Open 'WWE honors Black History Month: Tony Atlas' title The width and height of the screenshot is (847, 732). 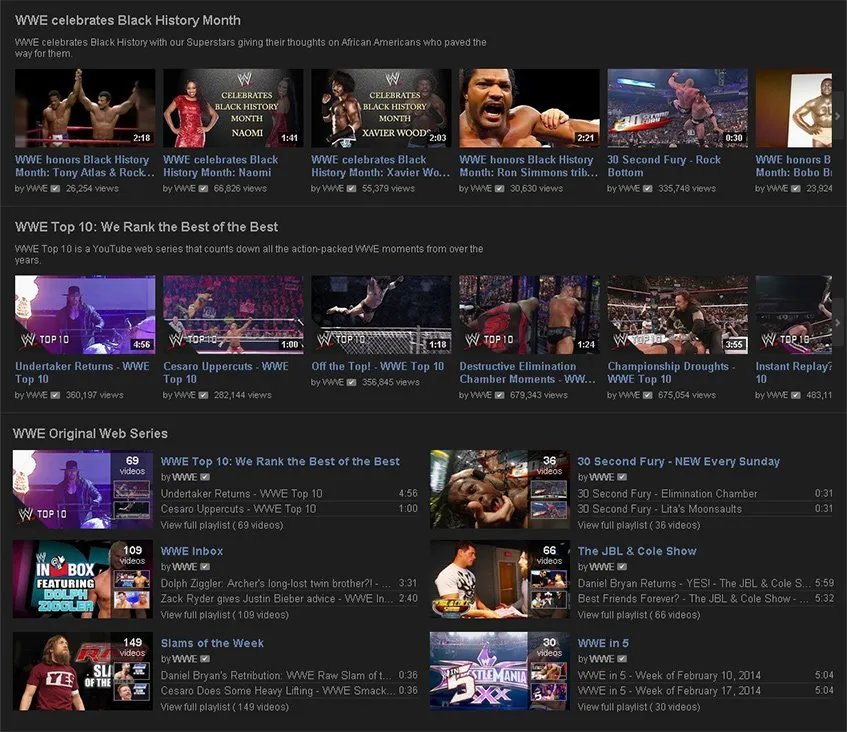(85, 166)
